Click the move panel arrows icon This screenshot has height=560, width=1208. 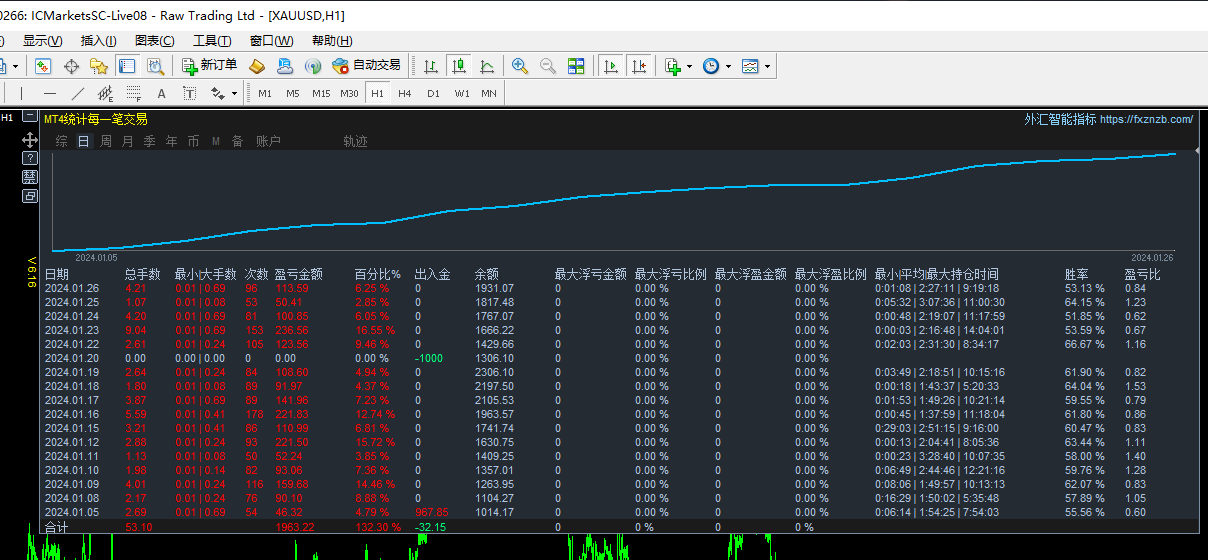[30, 141]
